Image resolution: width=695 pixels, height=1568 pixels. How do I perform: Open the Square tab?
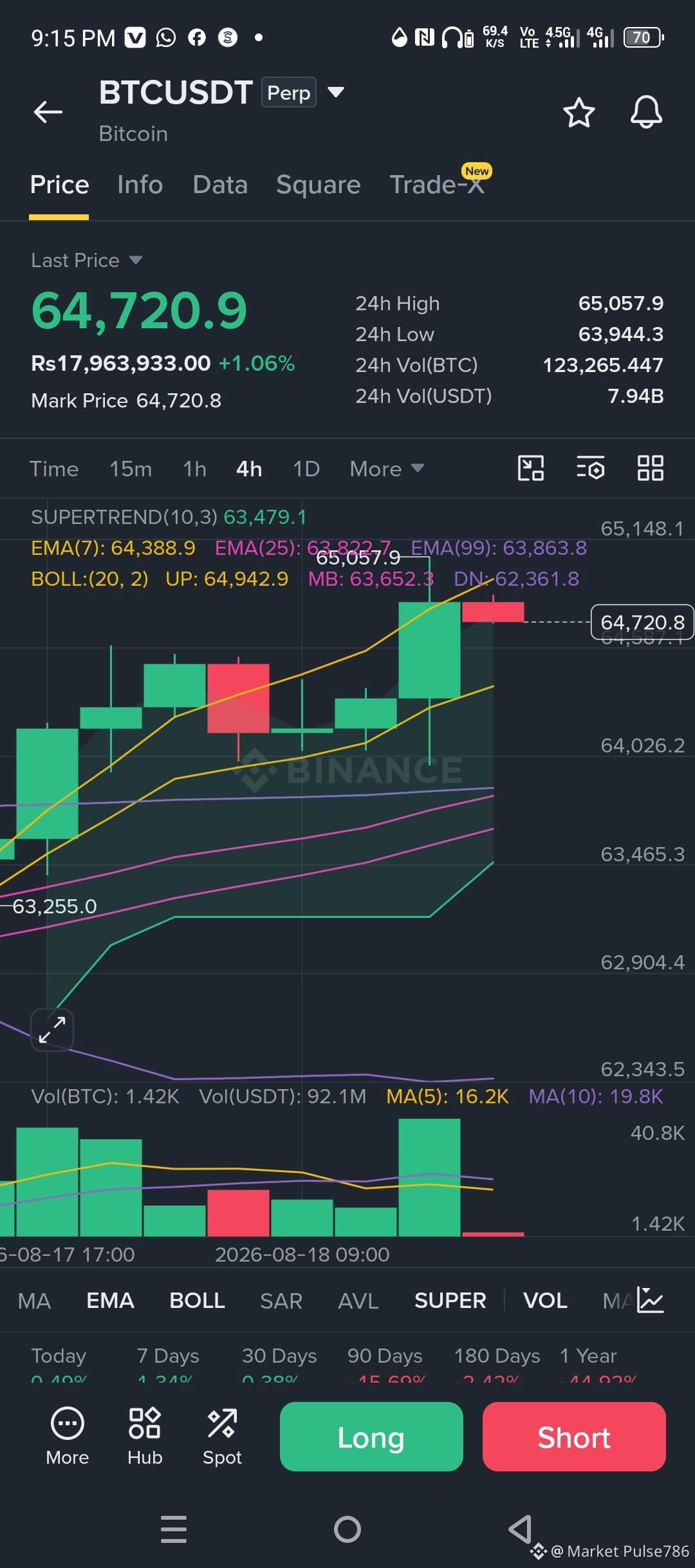318,185
